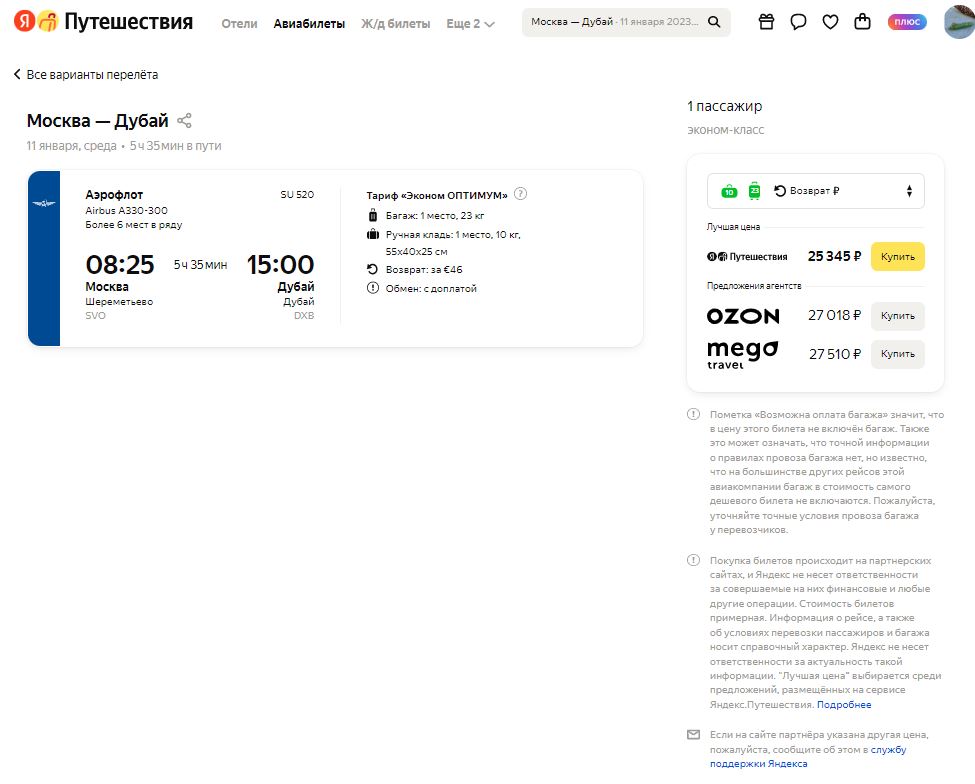Click the Шереметьево airport name
Screen dimensions: 975x784
coord(119,302)
